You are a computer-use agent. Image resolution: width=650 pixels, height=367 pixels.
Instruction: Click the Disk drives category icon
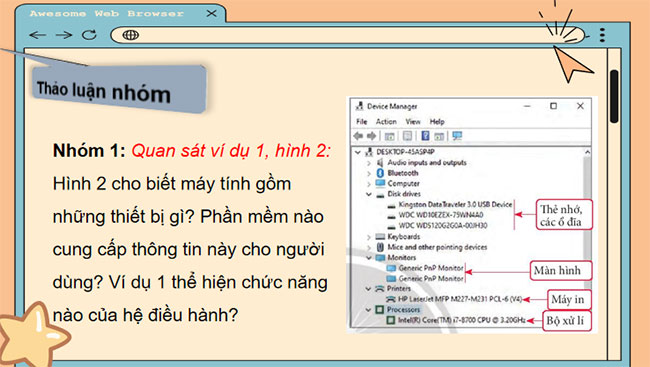(380, 194)
